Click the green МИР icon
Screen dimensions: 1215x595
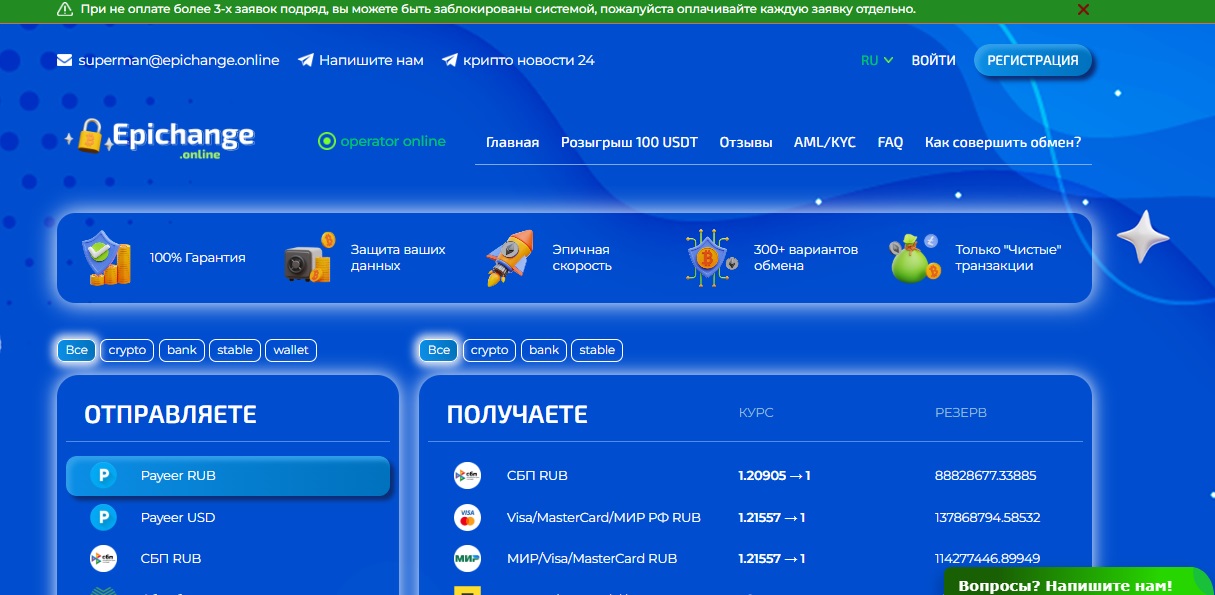tap(467, 559)
